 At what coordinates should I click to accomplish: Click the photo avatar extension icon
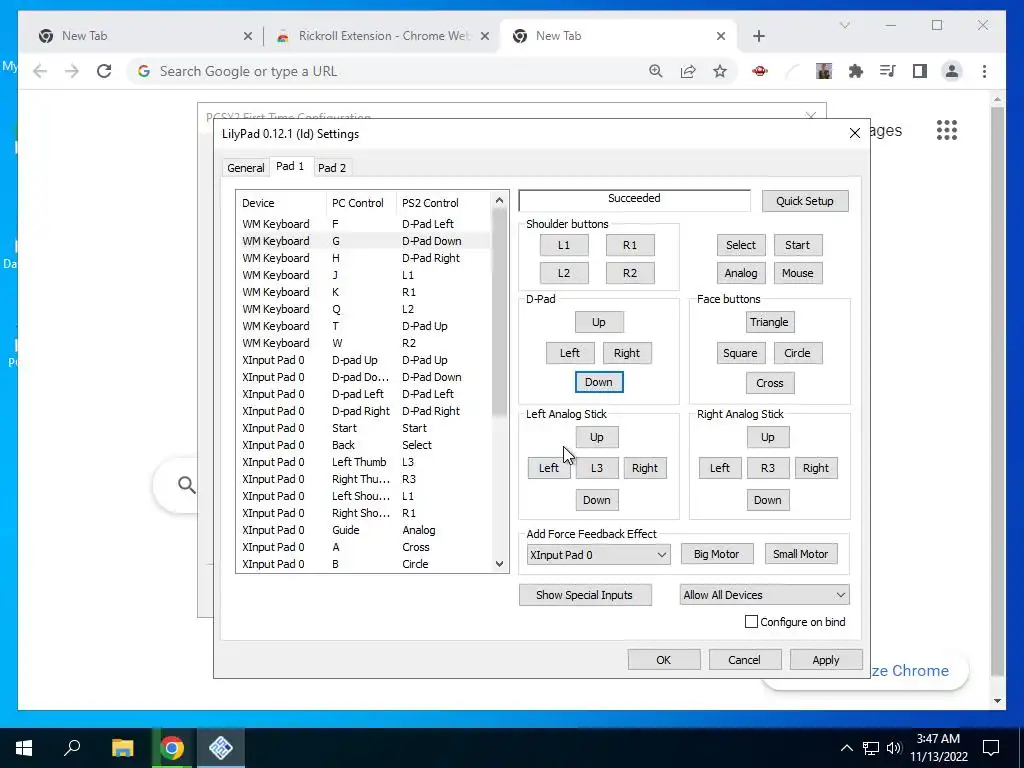(824, 71)
